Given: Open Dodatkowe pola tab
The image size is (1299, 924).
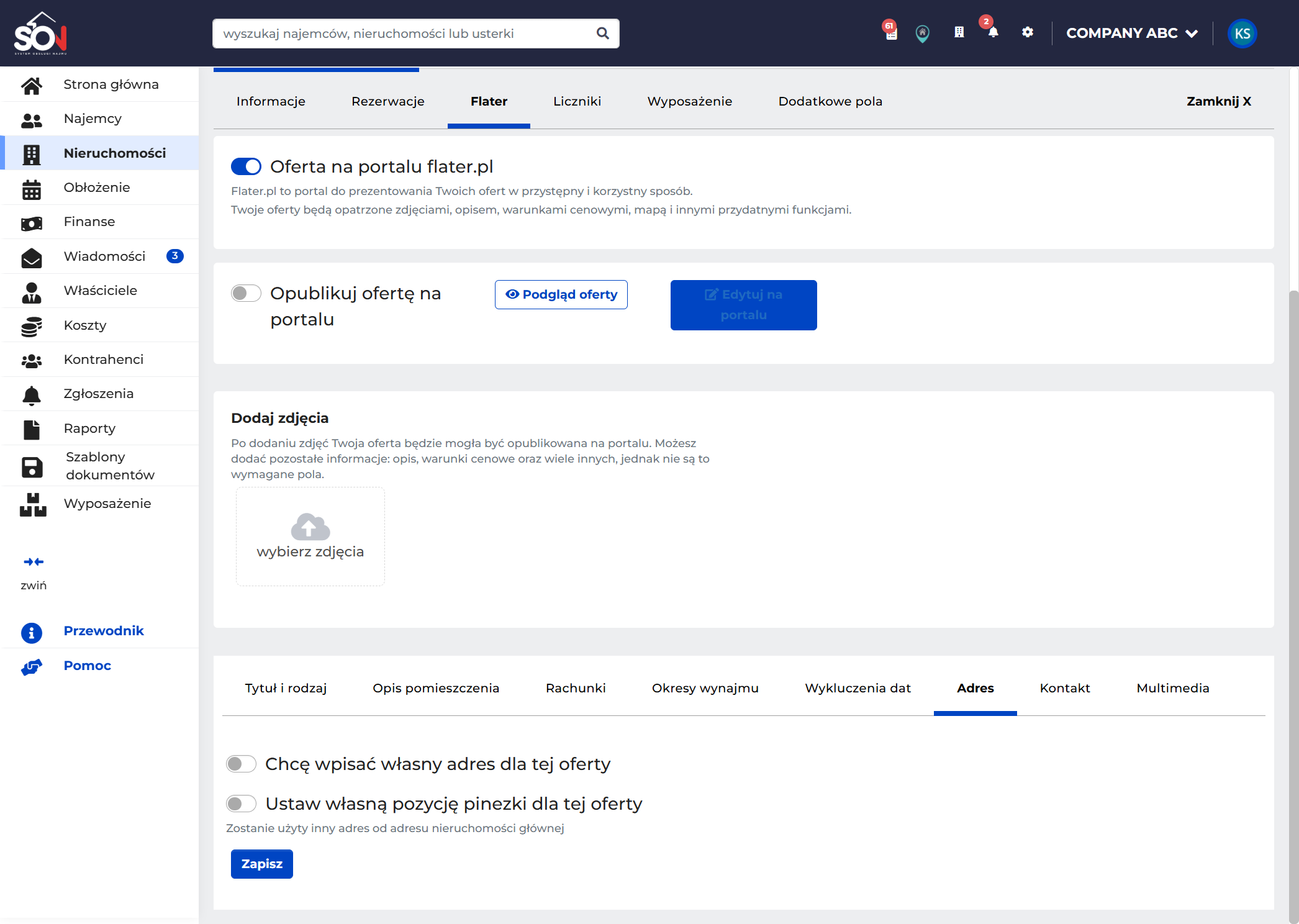Looking at the screenshot, I should (x=830, y=101).
